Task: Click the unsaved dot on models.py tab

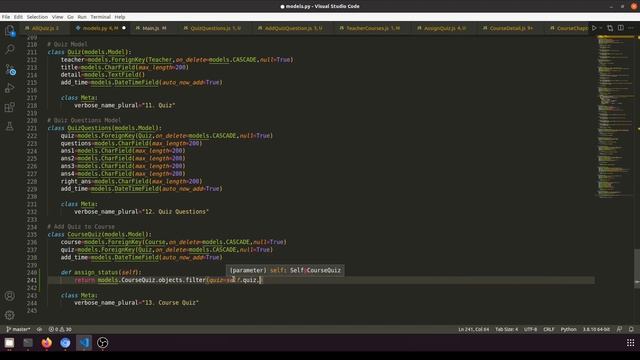Action: pos(124,28)
